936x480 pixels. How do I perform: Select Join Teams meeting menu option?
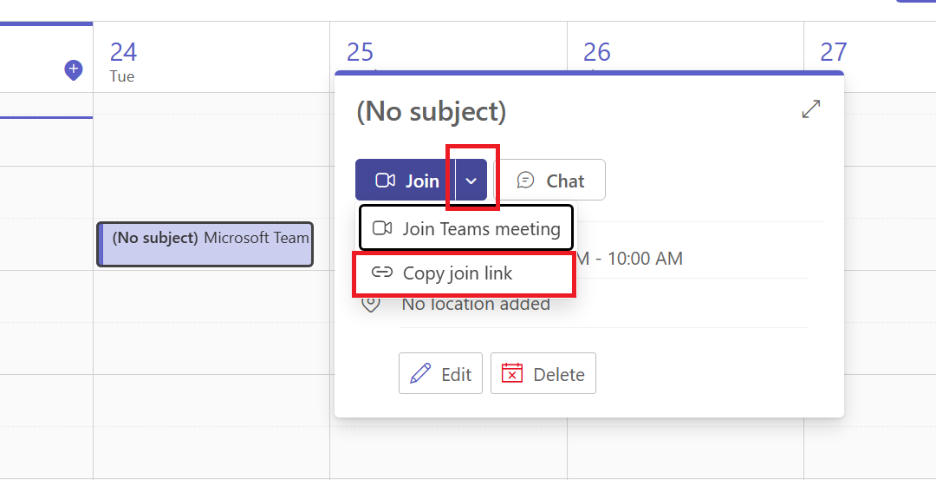click(x=466, y=228)
